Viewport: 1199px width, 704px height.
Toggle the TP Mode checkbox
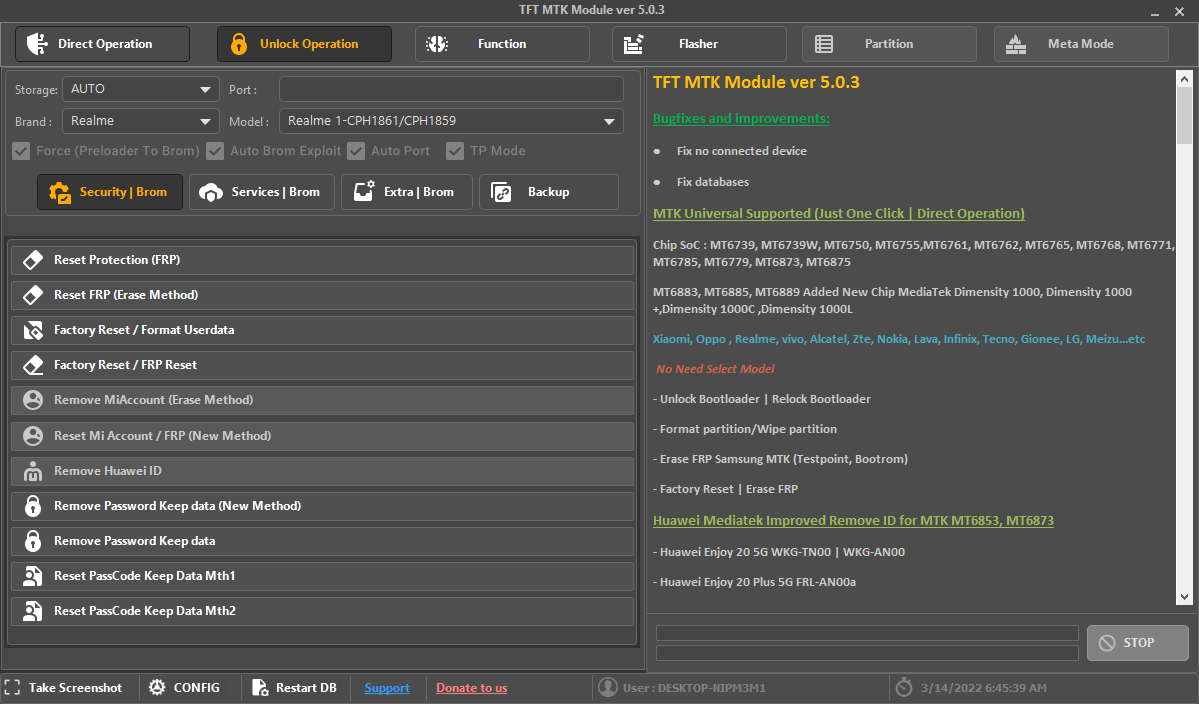455,151
